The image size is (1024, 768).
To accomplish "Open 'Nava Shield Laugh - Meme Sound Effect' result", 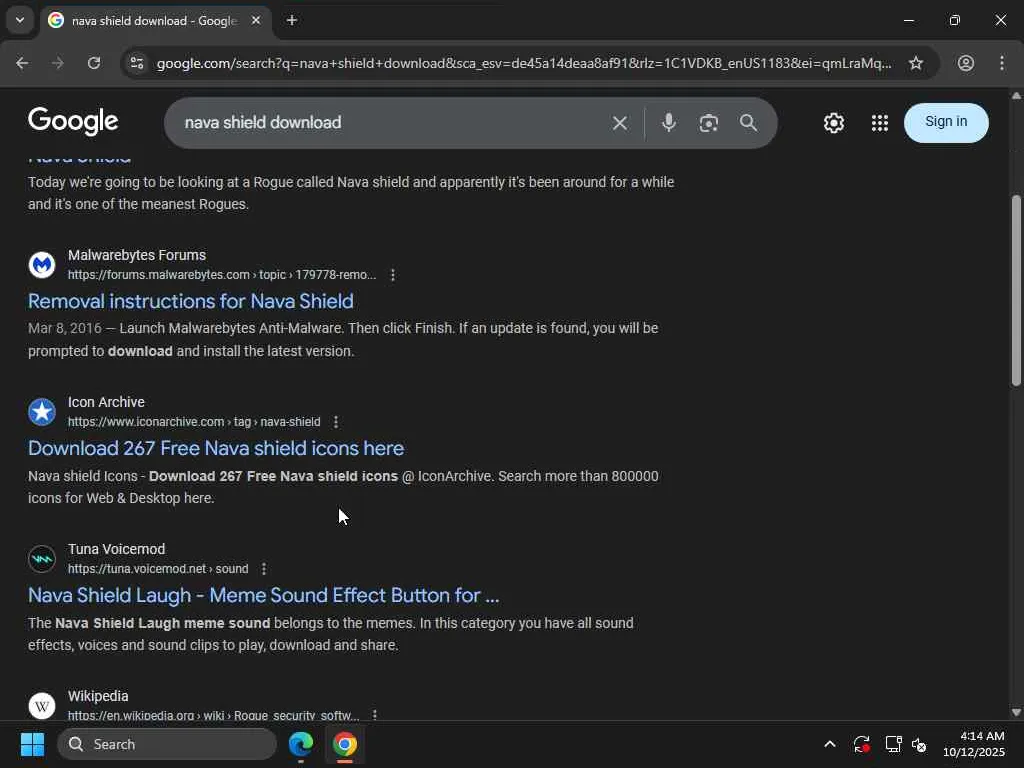I will point(264,595).
